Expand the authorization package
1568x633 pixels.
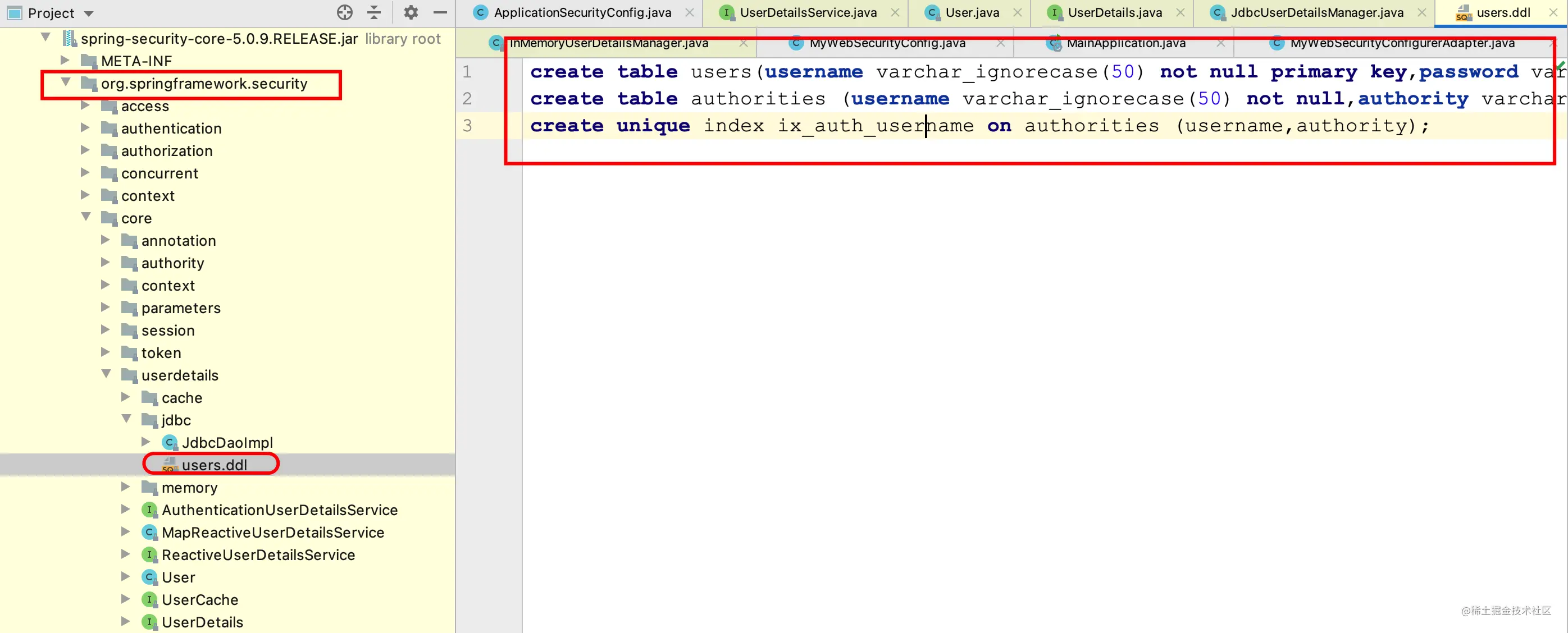tap(85, 150)
